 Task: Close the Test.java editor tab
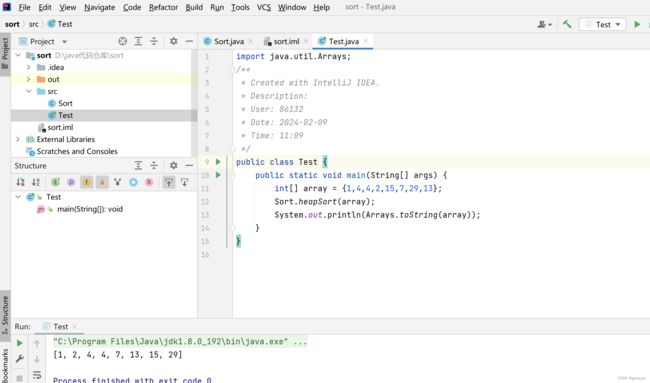[366, 41]
